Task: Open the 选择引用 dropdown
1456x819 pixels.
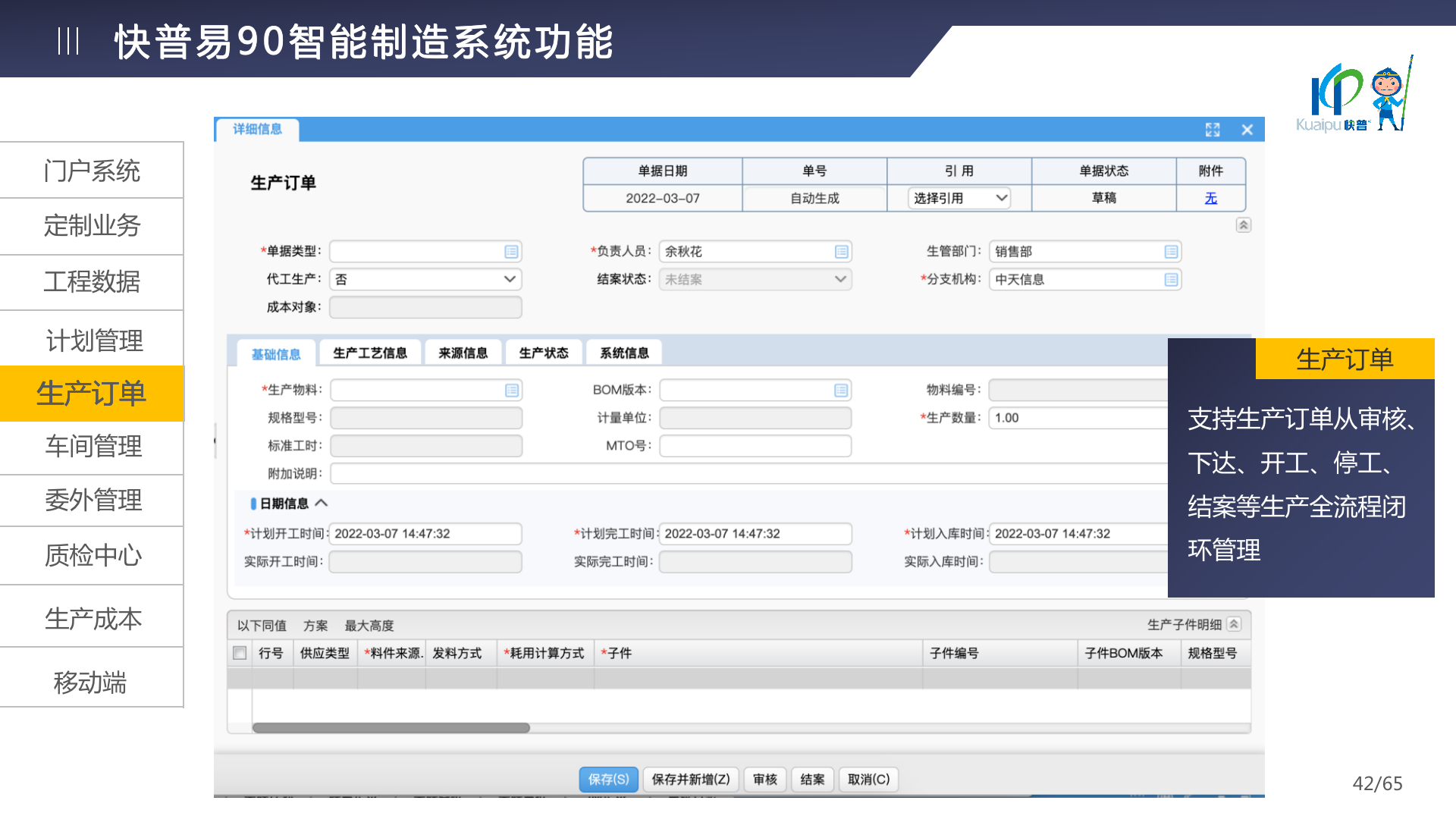Action: point(959,198)
